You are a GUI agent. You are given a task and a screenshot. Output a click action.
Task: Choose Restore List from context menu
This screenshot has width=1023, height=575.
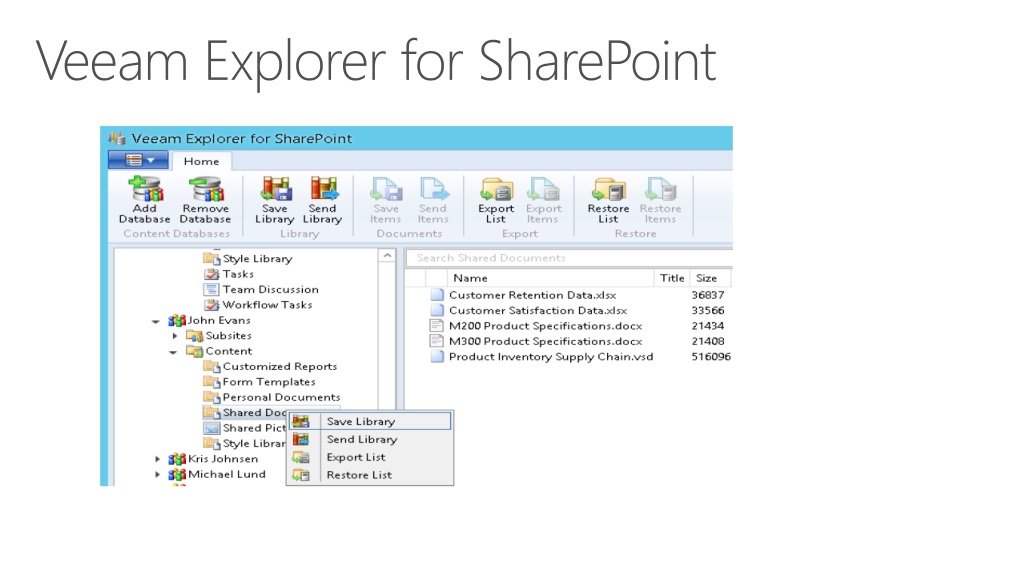370,475
